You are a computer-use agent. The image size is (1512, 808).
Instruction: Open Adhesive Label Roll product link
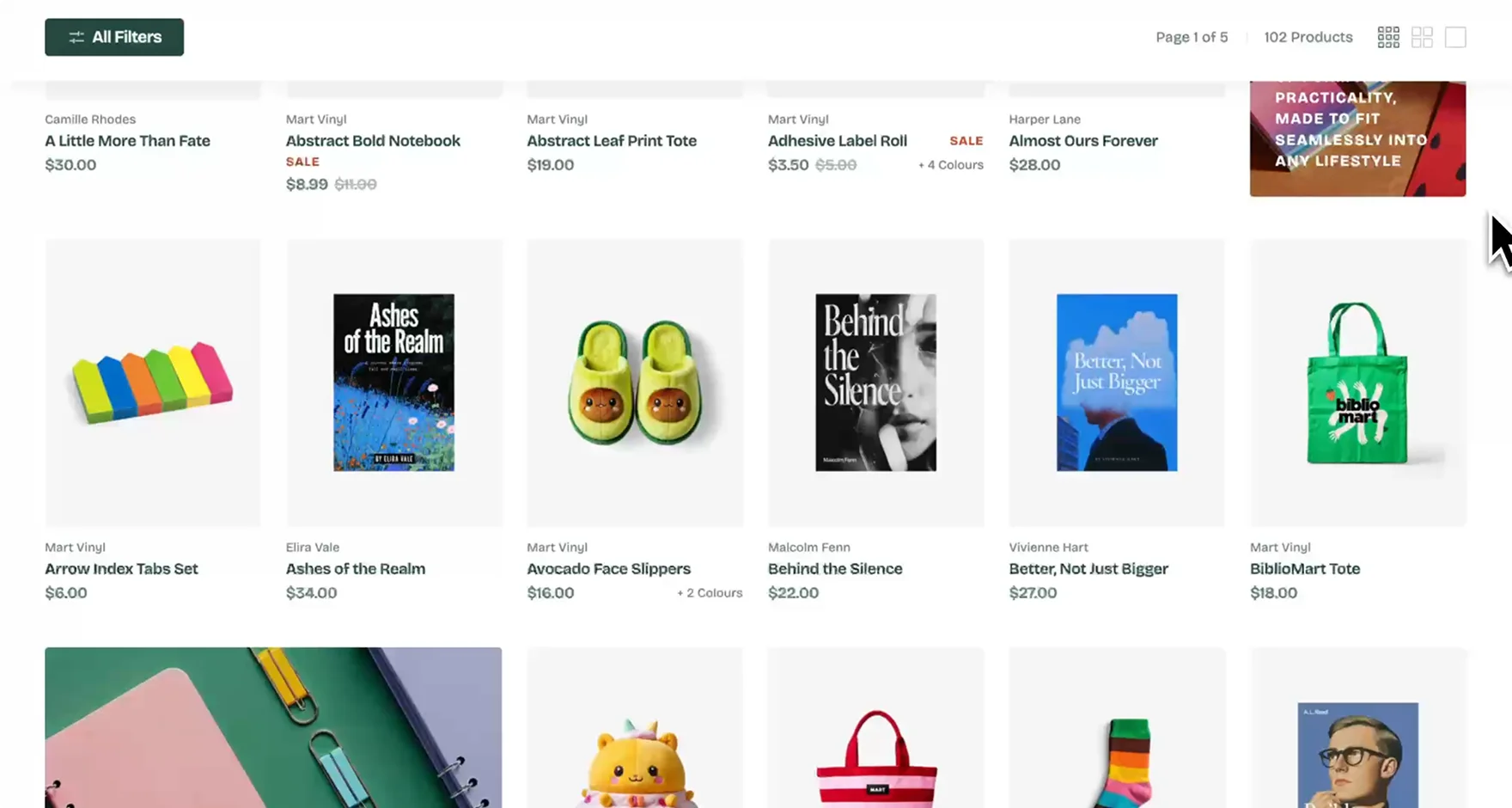point(838,141)
